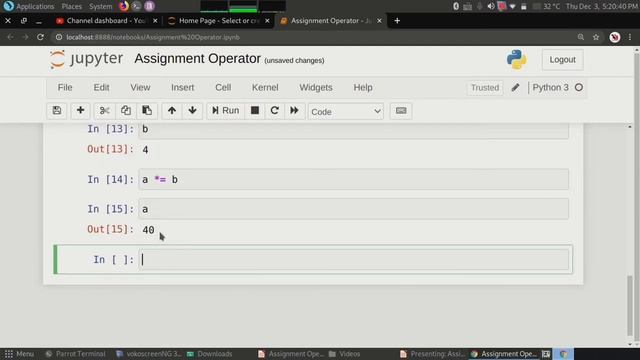This screenshot has width=640, height=360.
Task: Switch to the Home Page browser tab
Action: (218, 20)
